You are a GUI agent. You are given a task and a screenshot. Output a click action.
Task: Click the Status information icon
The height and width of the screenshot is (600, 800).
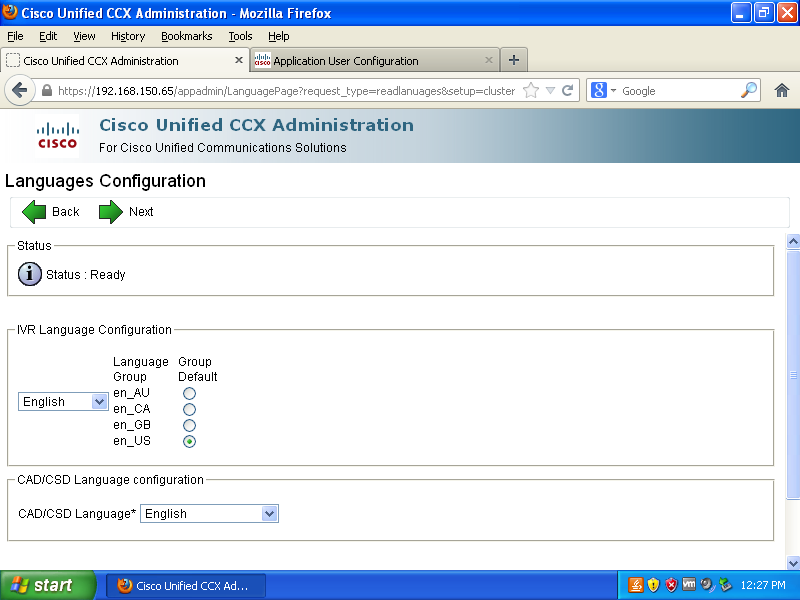(30, 274)
